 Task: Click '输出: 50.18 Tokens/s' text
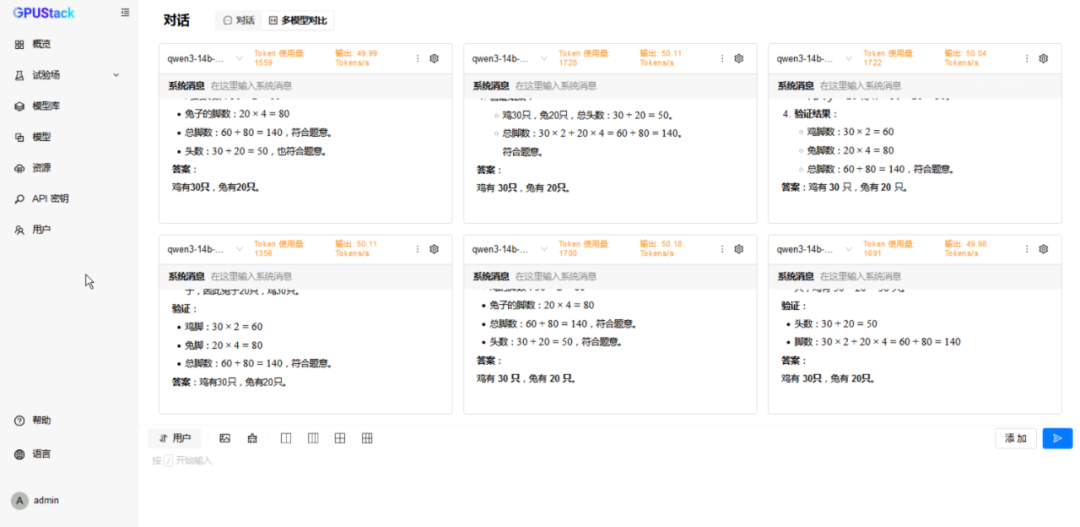pyautogui.click(x=661, y=248)
